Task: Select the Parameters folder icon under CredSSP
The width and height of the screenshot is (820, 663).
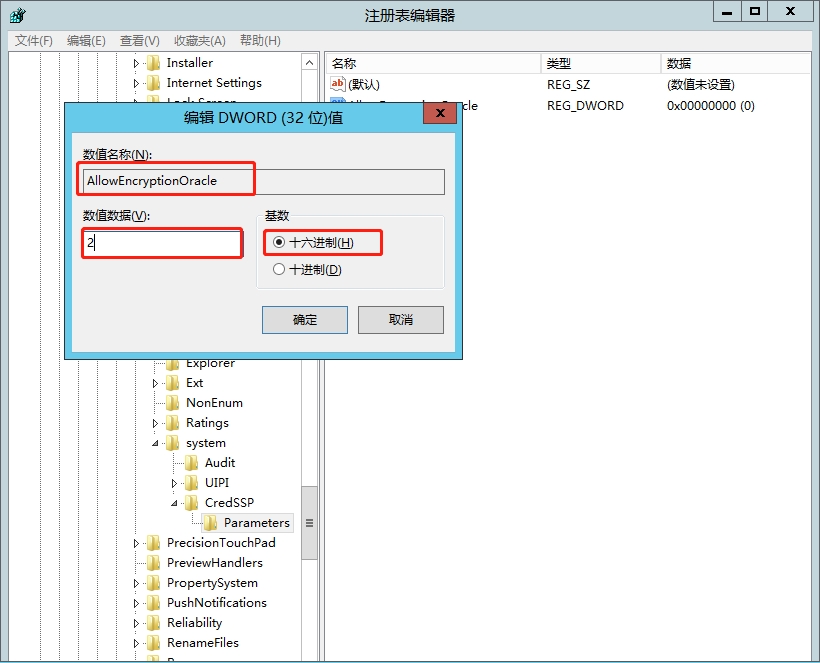Action: [211, 523]
